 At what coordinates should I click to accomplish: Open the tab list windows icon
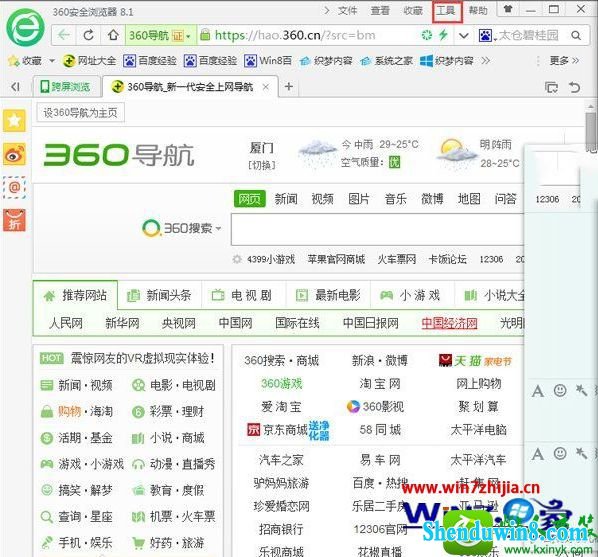point(551,87)
